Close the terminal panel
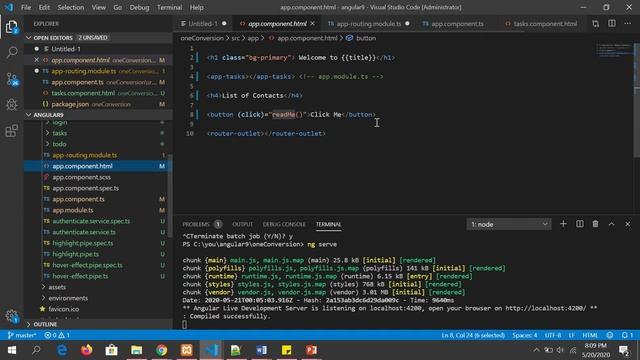Screen dimensions: 640x360 coord(628,224)
